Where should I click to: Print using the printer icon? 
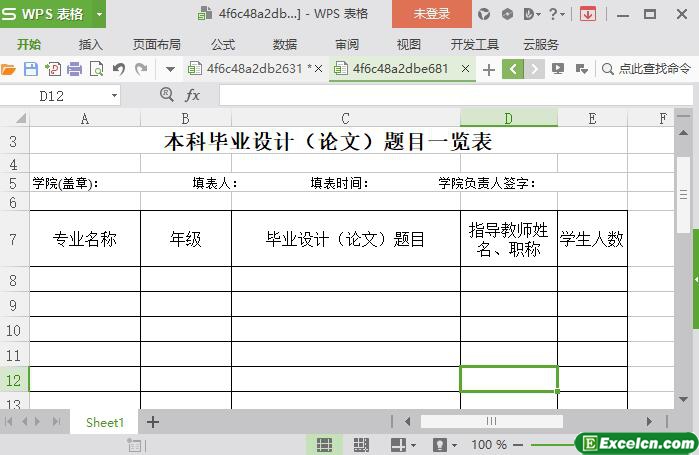(74, 69)
